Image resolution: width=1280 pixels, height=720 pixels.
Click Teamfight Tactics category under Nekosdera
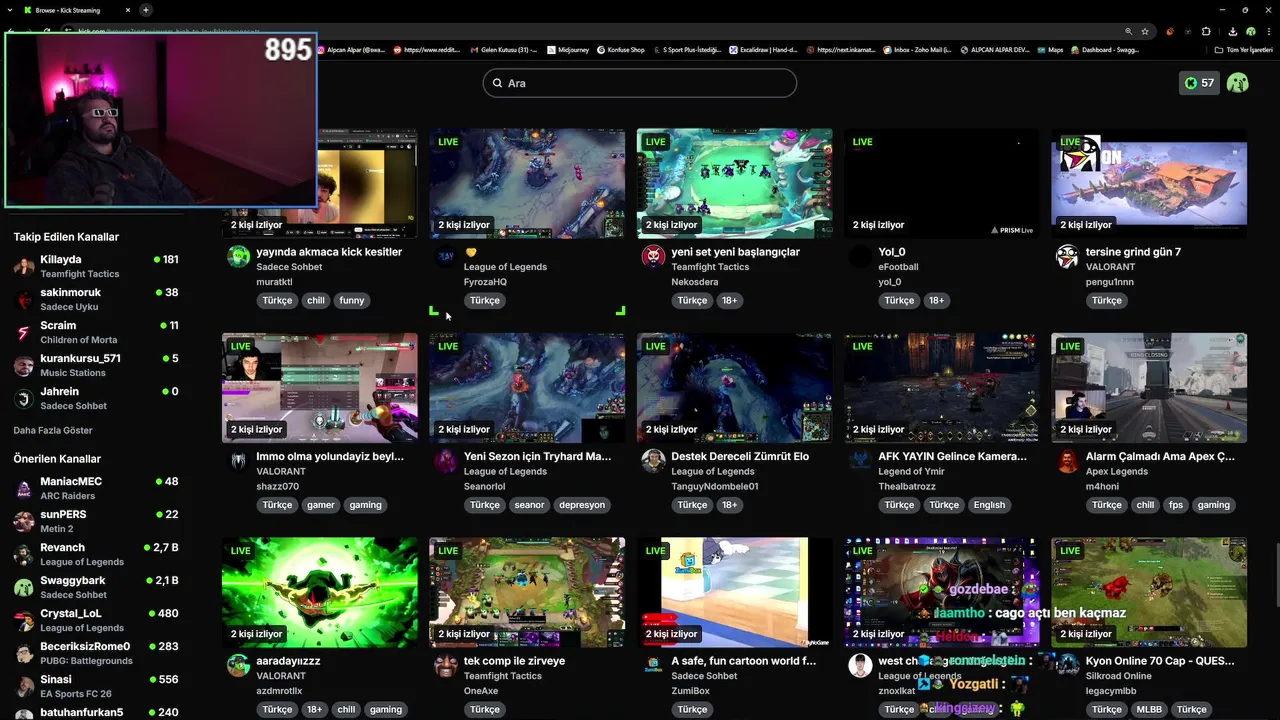point(710,267)
